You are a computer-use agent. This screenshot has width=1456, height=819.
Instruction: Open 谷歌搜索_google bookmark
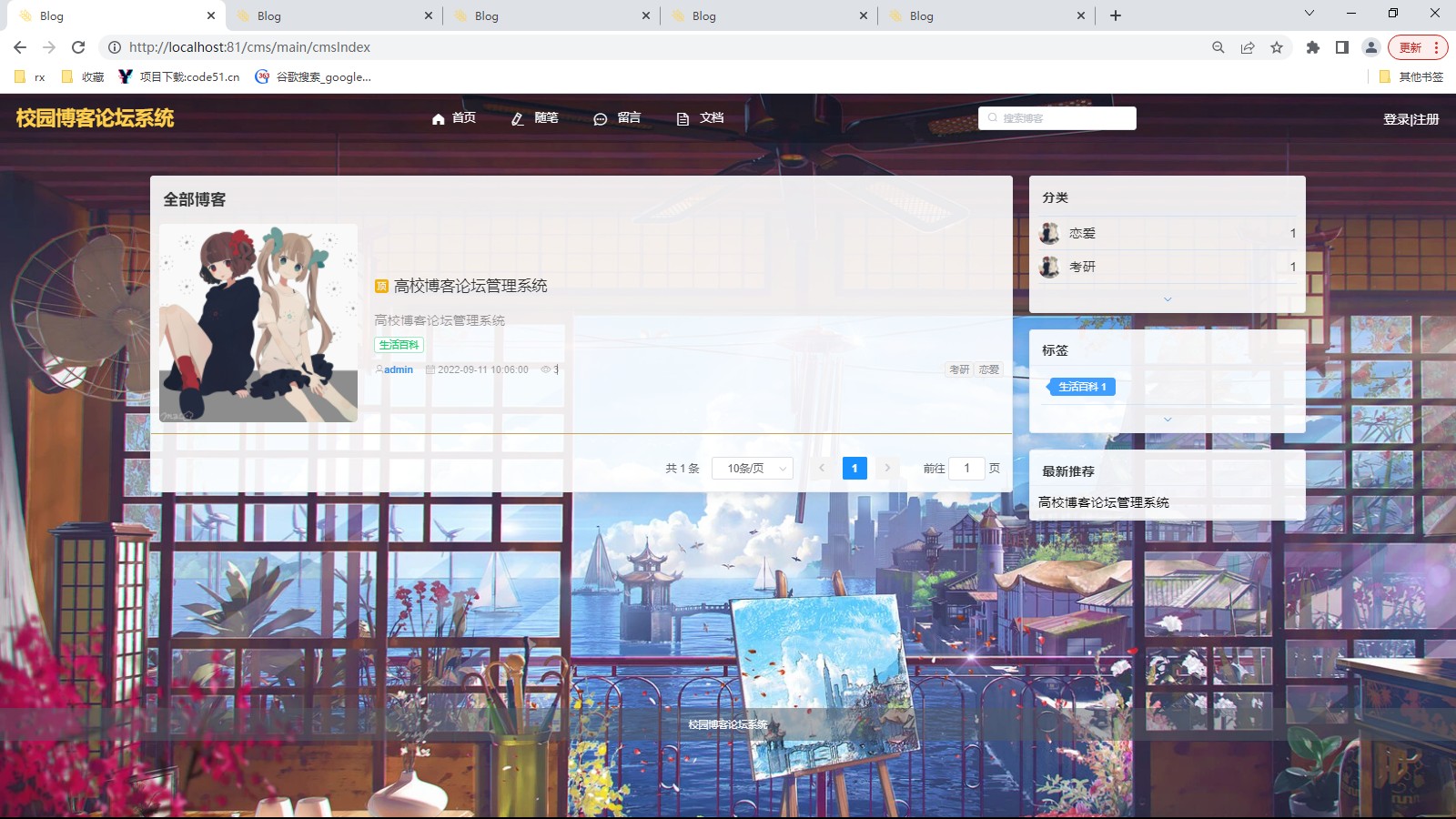[313, 77]
